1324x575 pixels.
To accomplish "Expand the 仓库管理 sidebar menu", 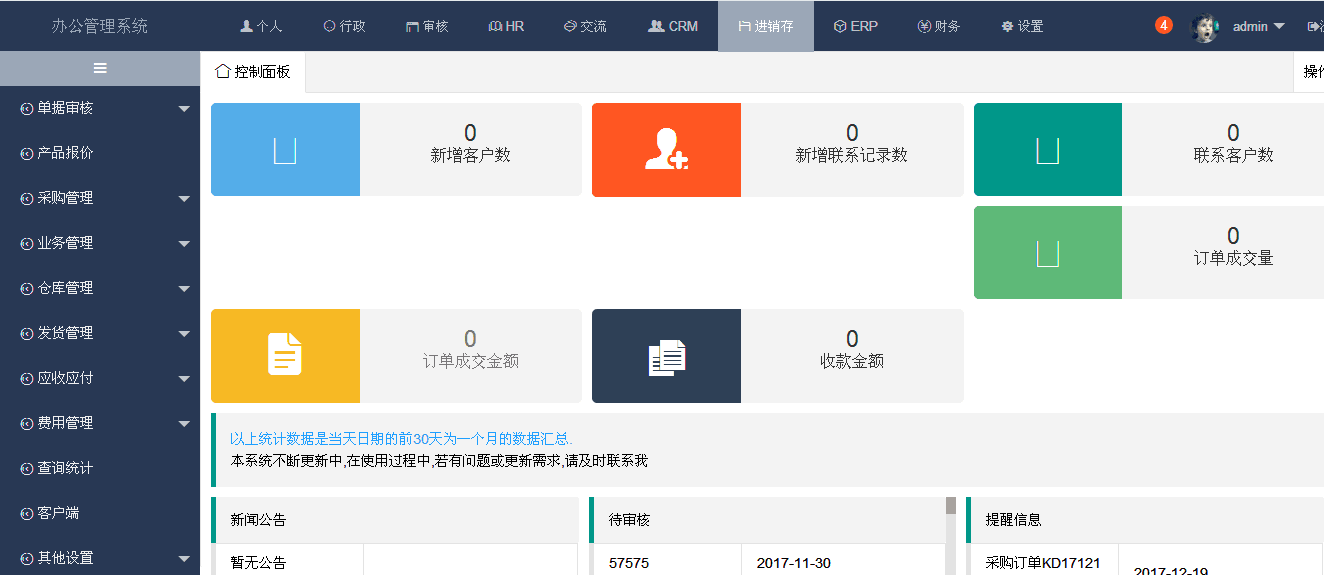I will click(x=100, y=288).
